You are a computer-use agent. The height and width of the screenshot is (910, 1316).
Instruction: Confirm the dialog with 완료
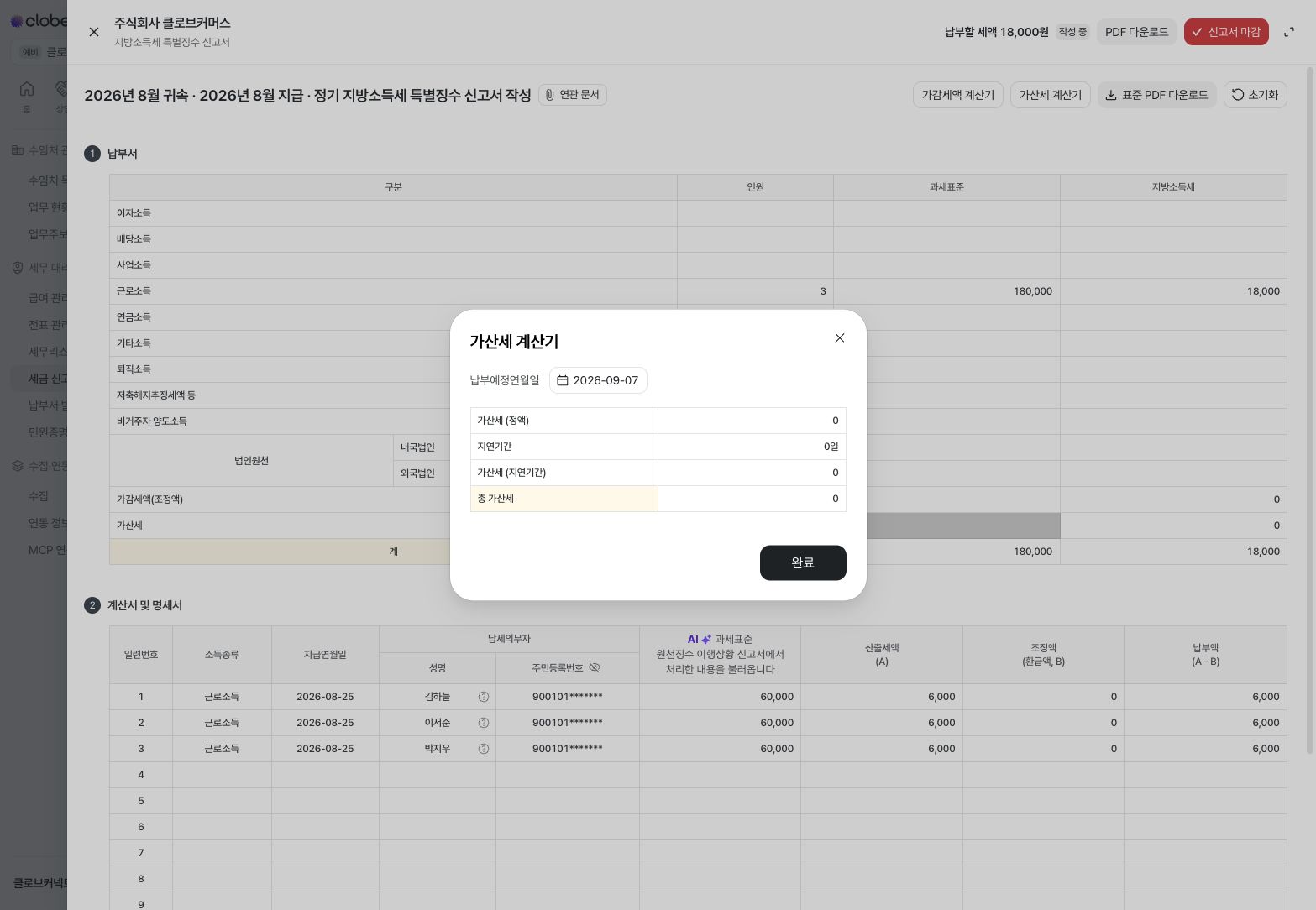click(x=803, y=562)
